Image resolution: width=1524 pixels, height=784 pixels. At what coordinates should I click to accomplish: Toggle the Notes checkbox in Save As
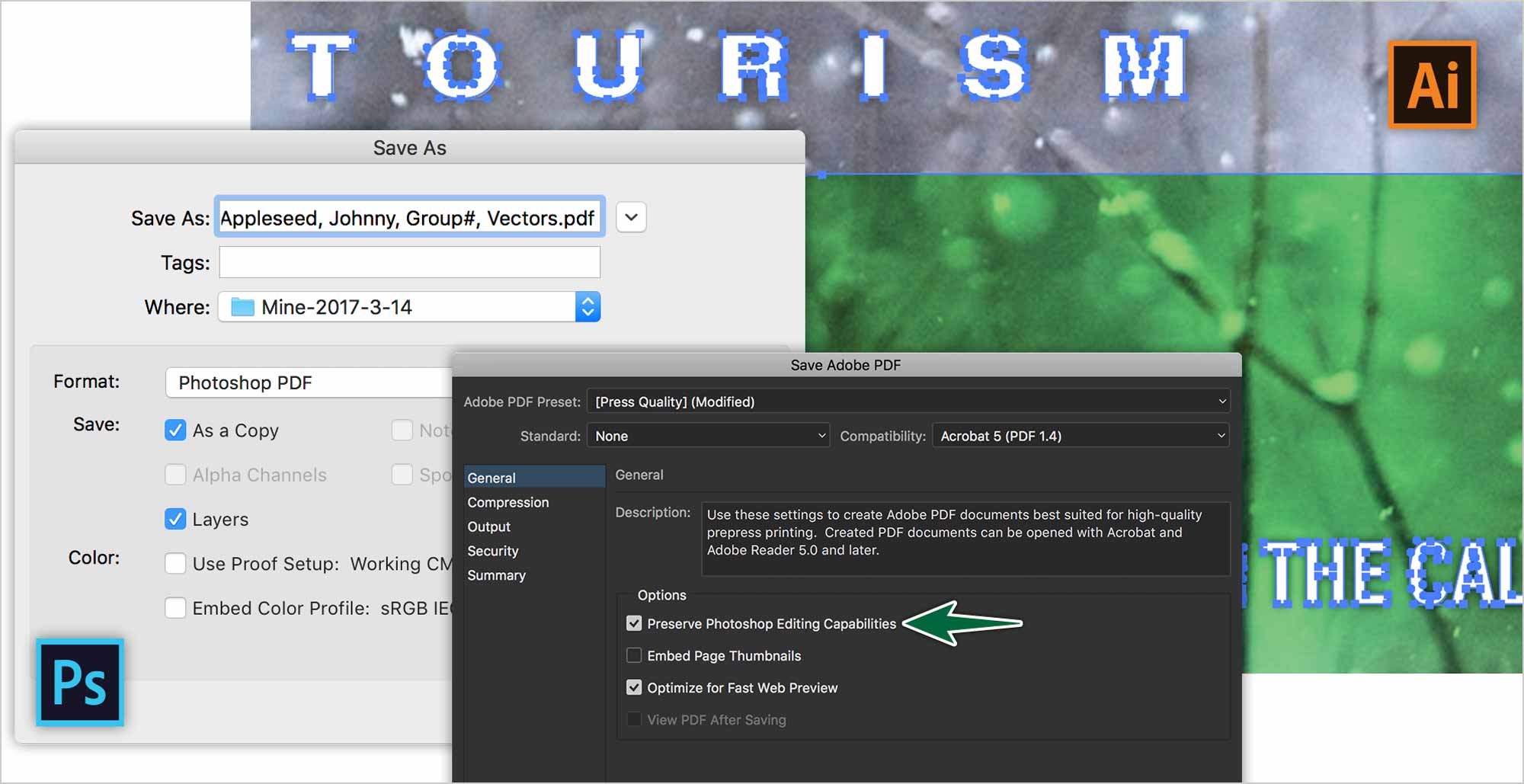(x=402, y=430)
